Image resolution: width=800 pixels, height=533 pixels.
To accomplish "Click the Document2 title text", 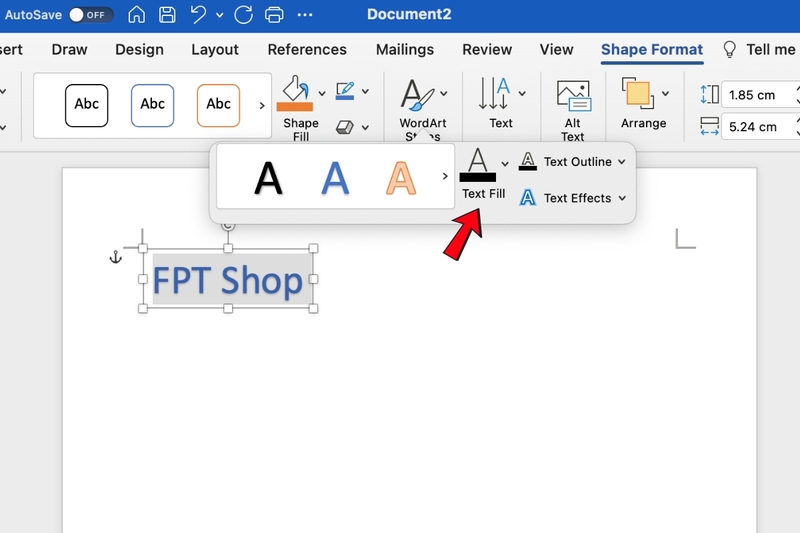I will point(409,14).
